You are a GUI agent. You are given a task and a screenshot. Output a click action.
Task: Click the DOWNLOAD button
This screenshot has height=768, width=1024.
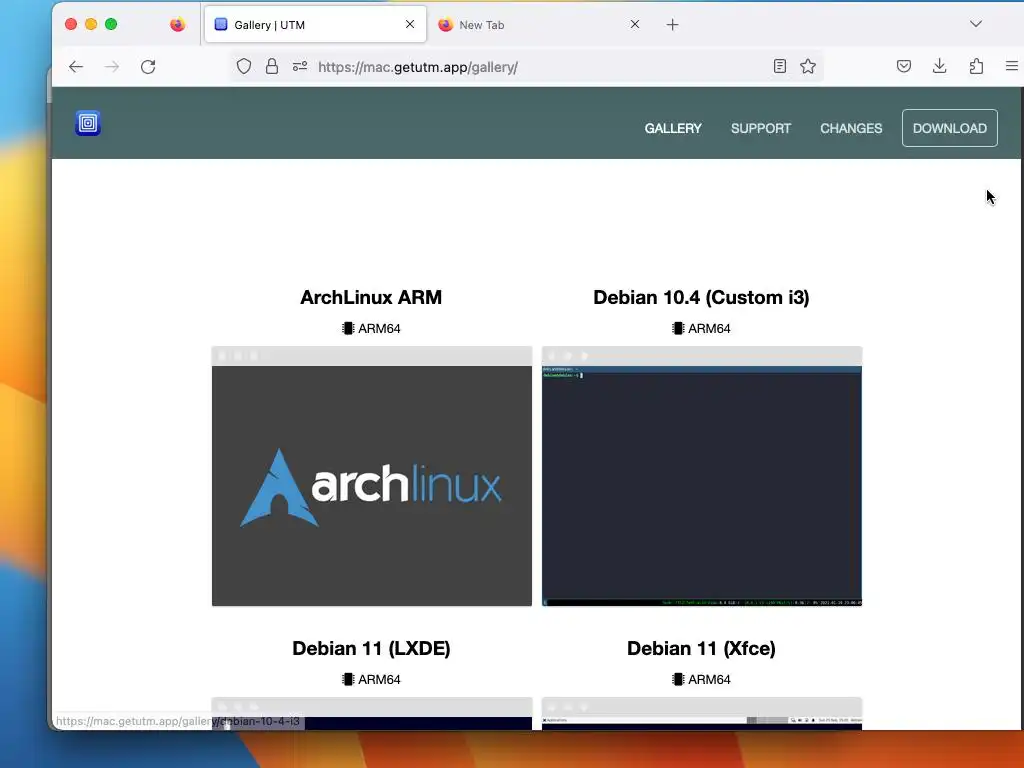pyautogui.click(x=950, y=128)
